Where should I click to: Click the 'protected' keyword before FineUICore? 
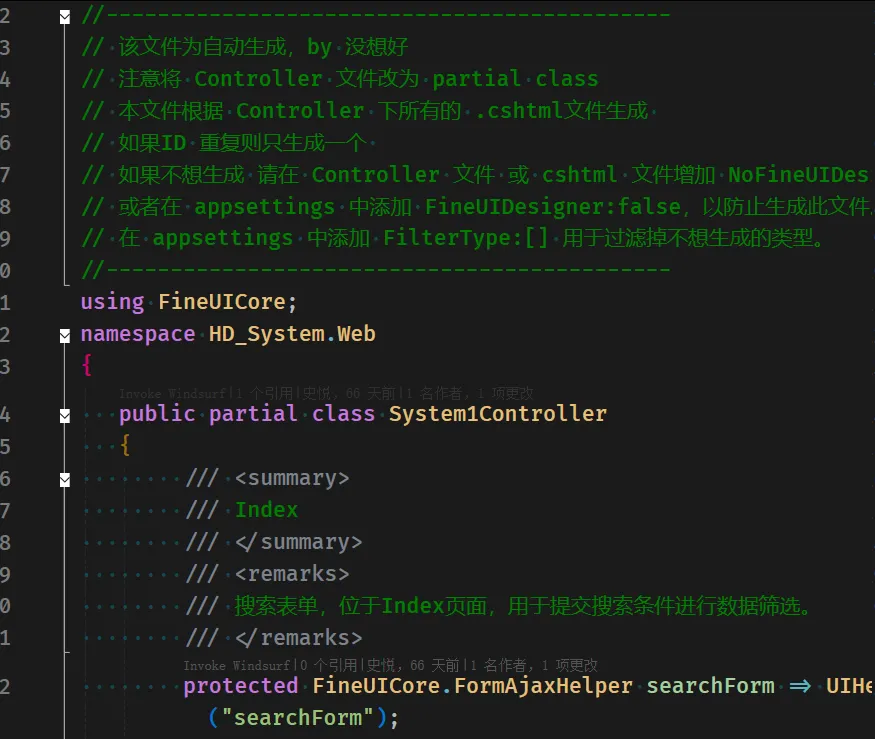pos(240,686)
